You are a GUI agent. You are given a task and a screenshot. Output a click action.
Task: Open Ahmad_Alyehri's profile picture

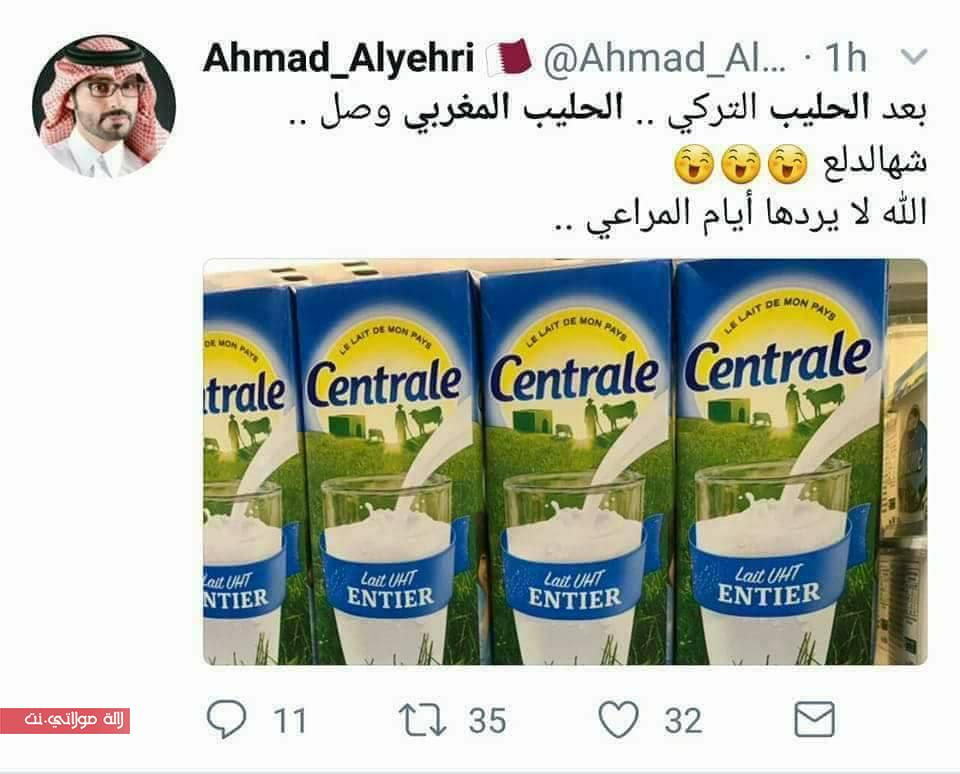[104, 106]
